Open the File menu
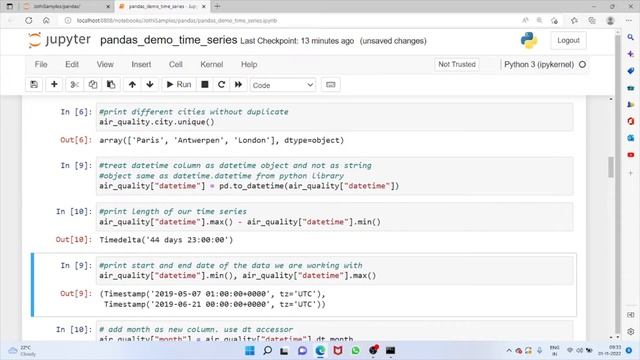Image resolution: width=640 pixels, height=360 pixels. [x=41, y=64]
